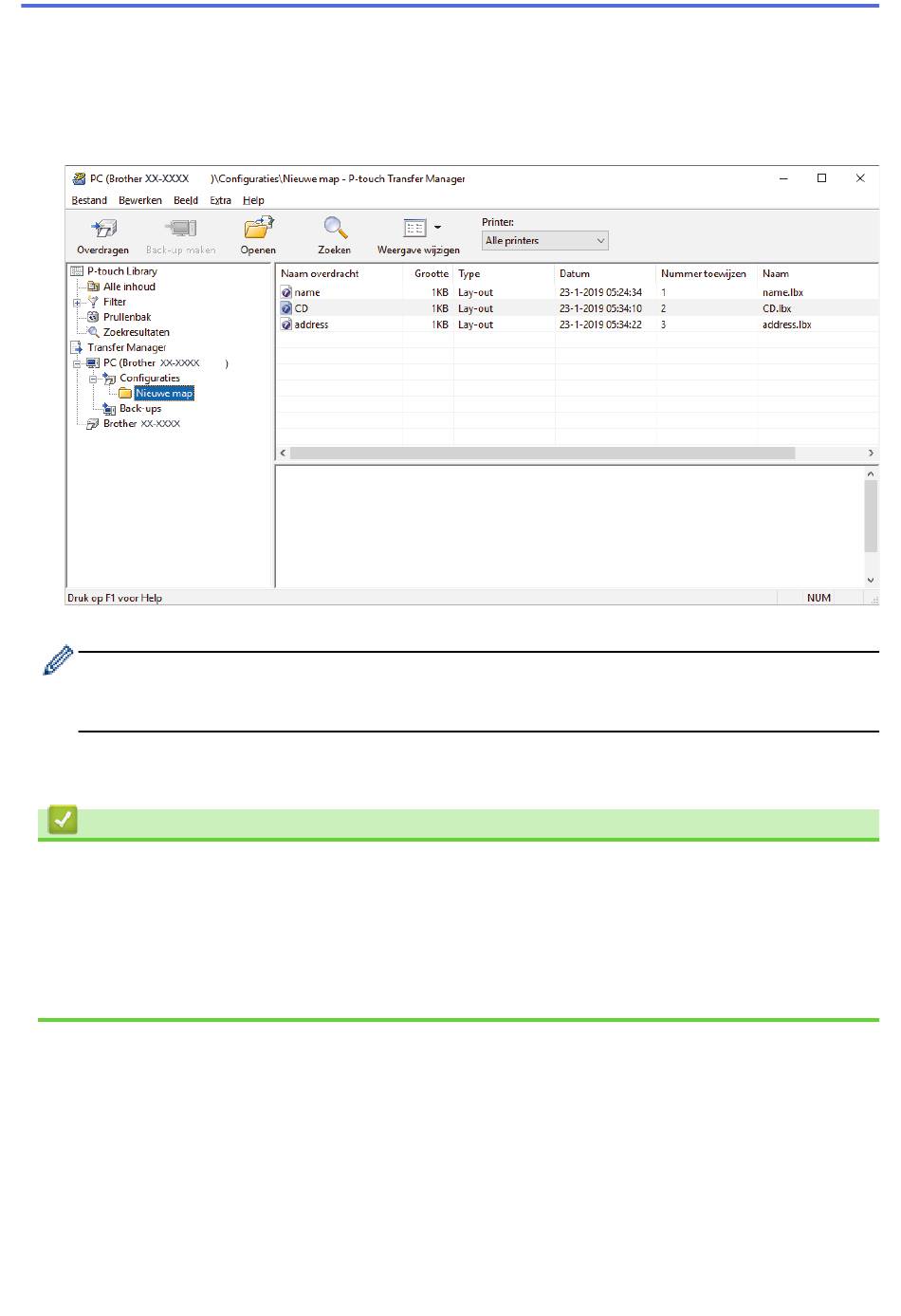The image size is (901, 1316).
Task: Click the Back-ups icon in the tree
Action: [109, 409]
